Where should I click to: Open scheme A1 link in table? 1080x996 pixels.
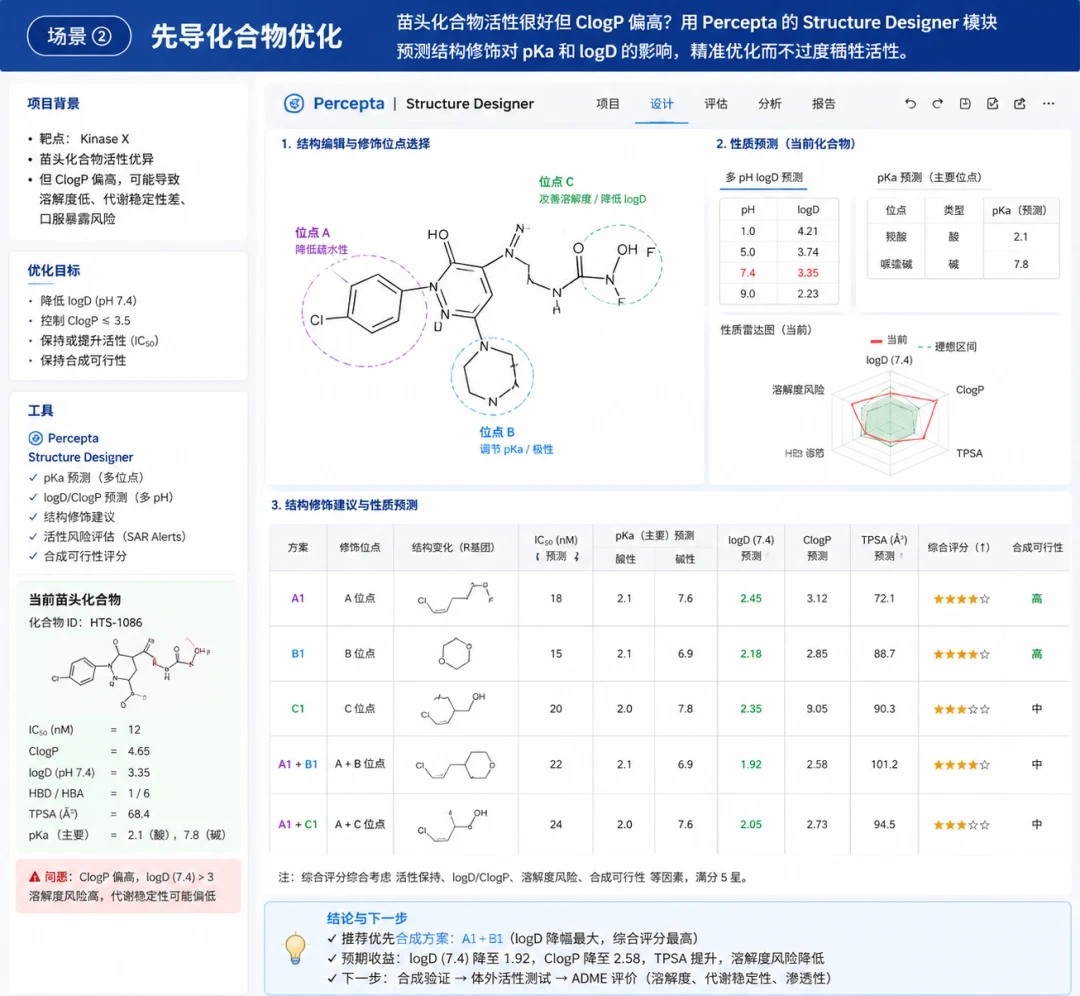[298, 599]
